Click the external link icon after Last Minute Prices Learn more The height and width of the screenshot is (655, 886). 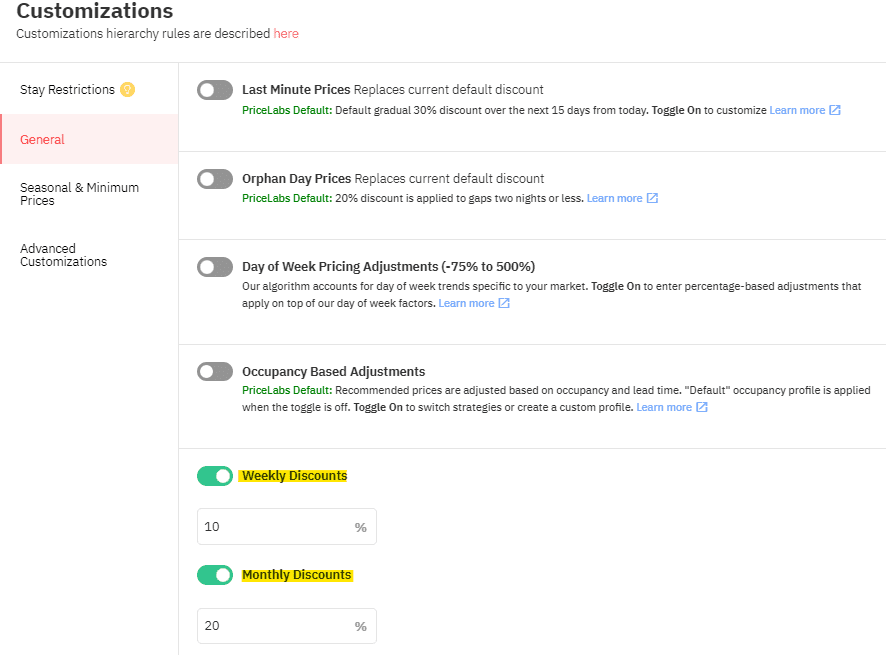[835, 110]
